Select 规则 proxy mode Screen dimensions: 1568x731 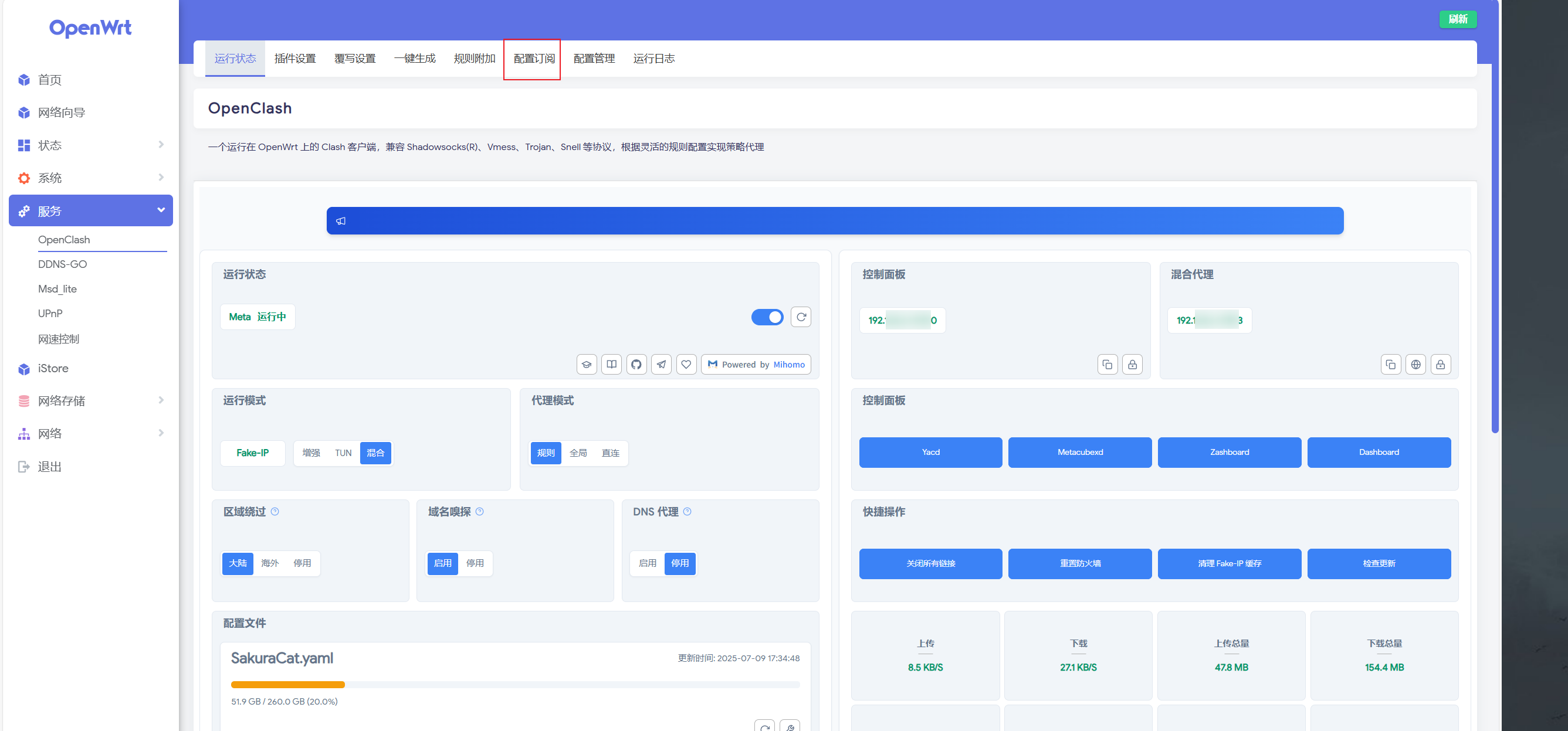[546, 453]
